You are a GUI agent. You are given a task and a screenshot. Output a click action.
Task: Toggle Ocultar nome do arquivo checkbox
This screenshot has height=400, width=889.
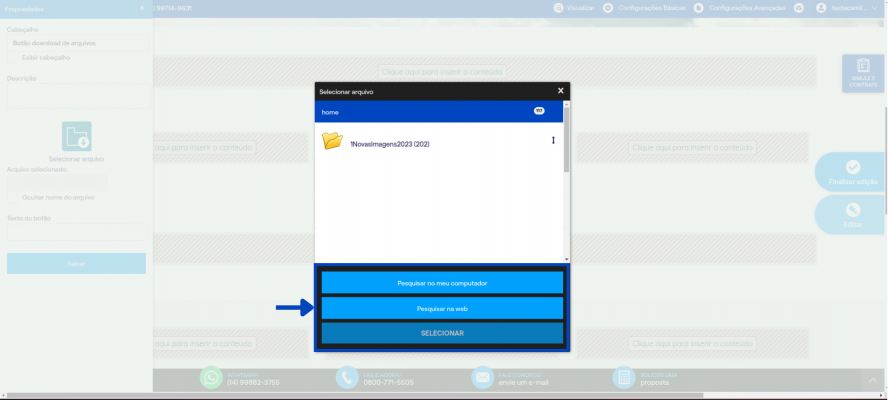click(x=13, y=198)
